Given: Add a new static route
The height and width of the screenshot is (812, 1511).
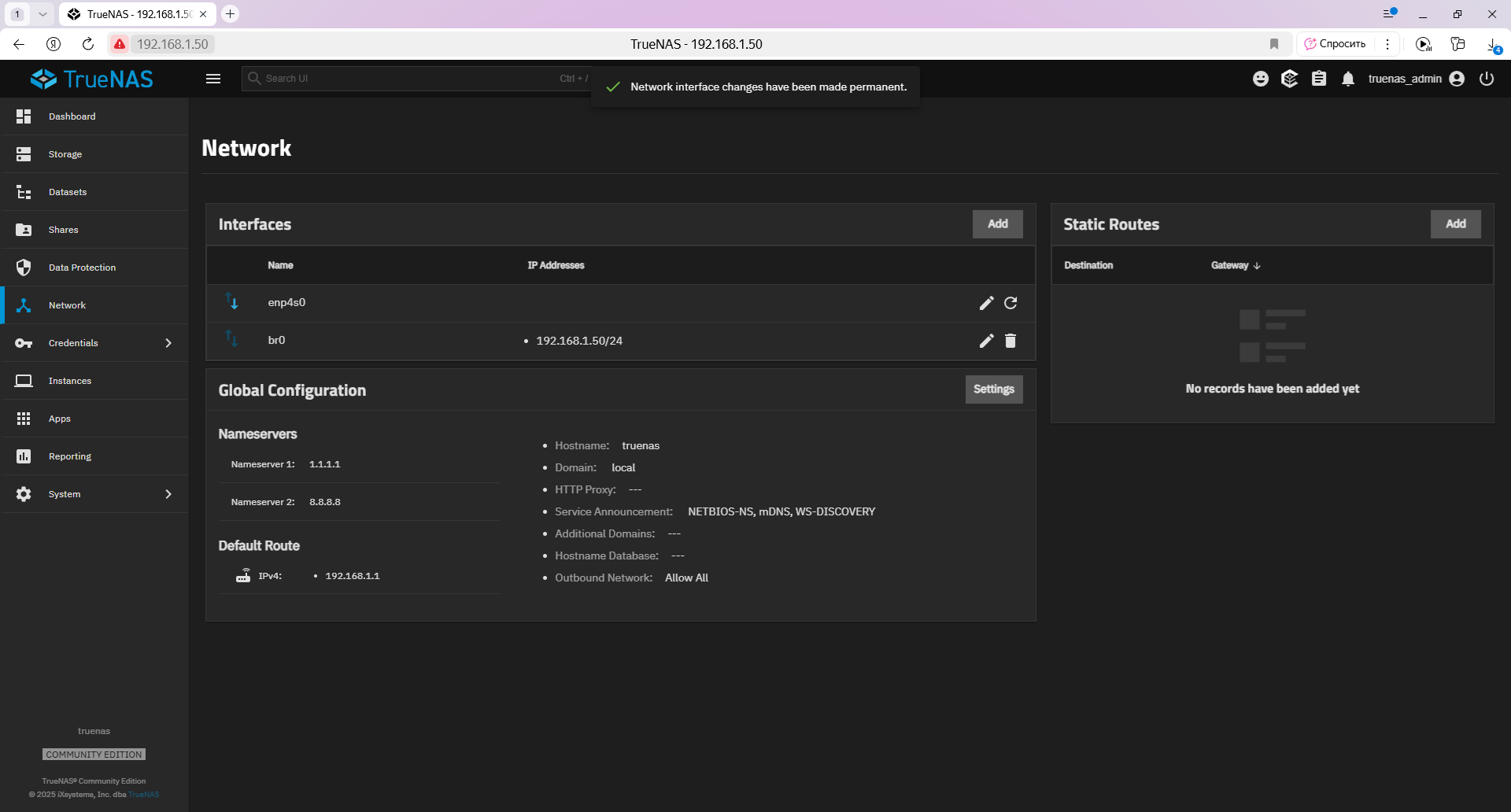Looking at the screenshot, I should click(x=1456, y=224).
